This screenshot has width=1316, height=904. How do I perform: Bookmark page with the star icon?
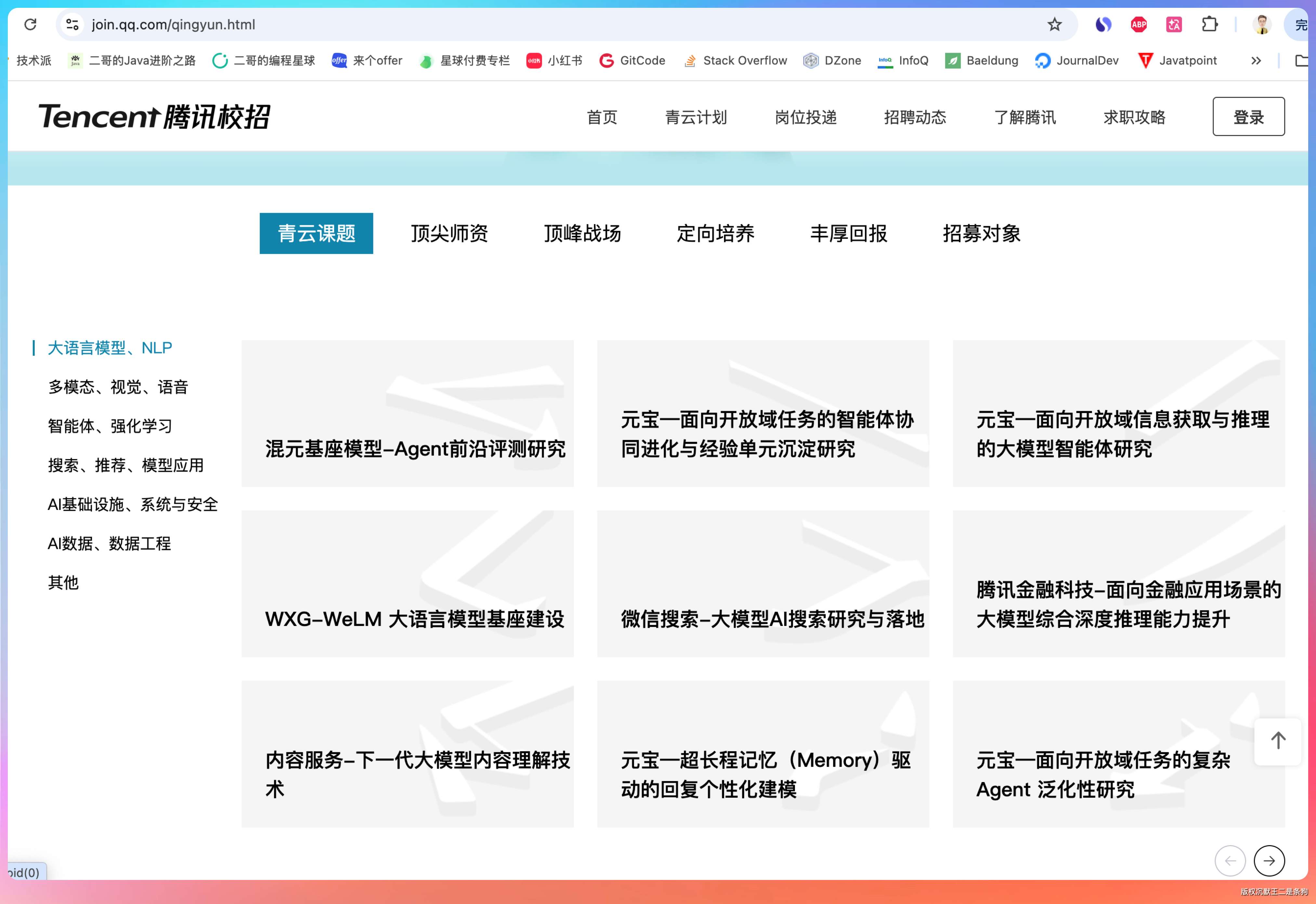(x=1054, y=24)
